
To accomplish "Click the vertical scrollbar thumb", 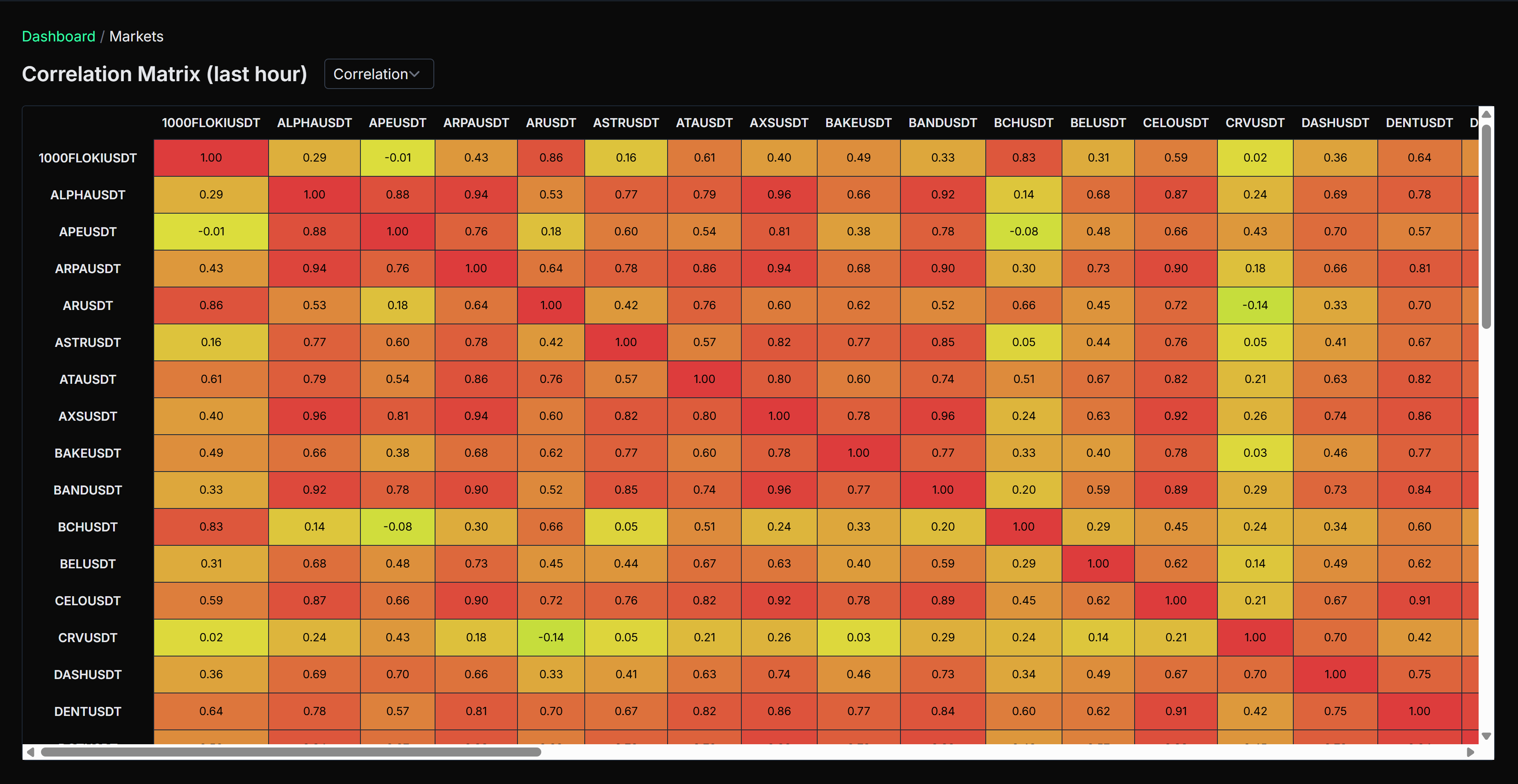I will coord(1486,227).
